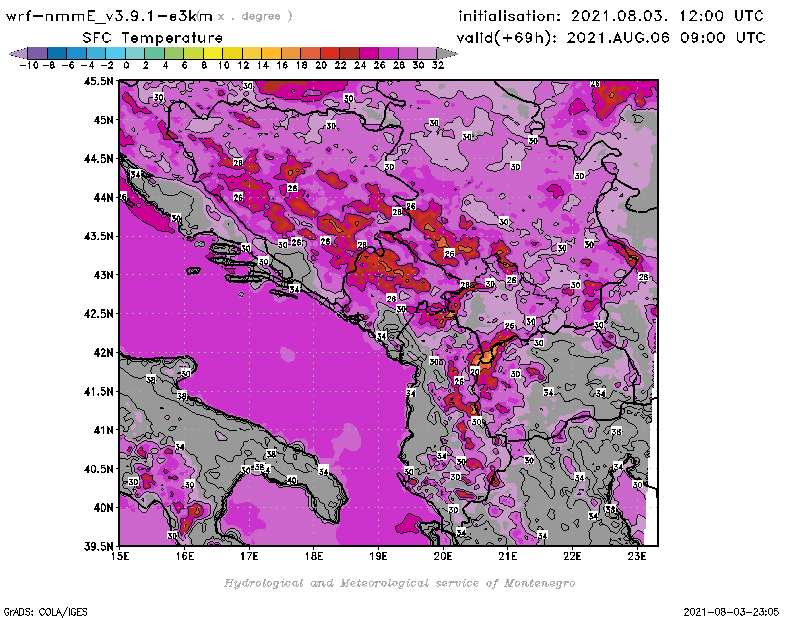Click the 18E longitude axis label

(x=314, y=556)
